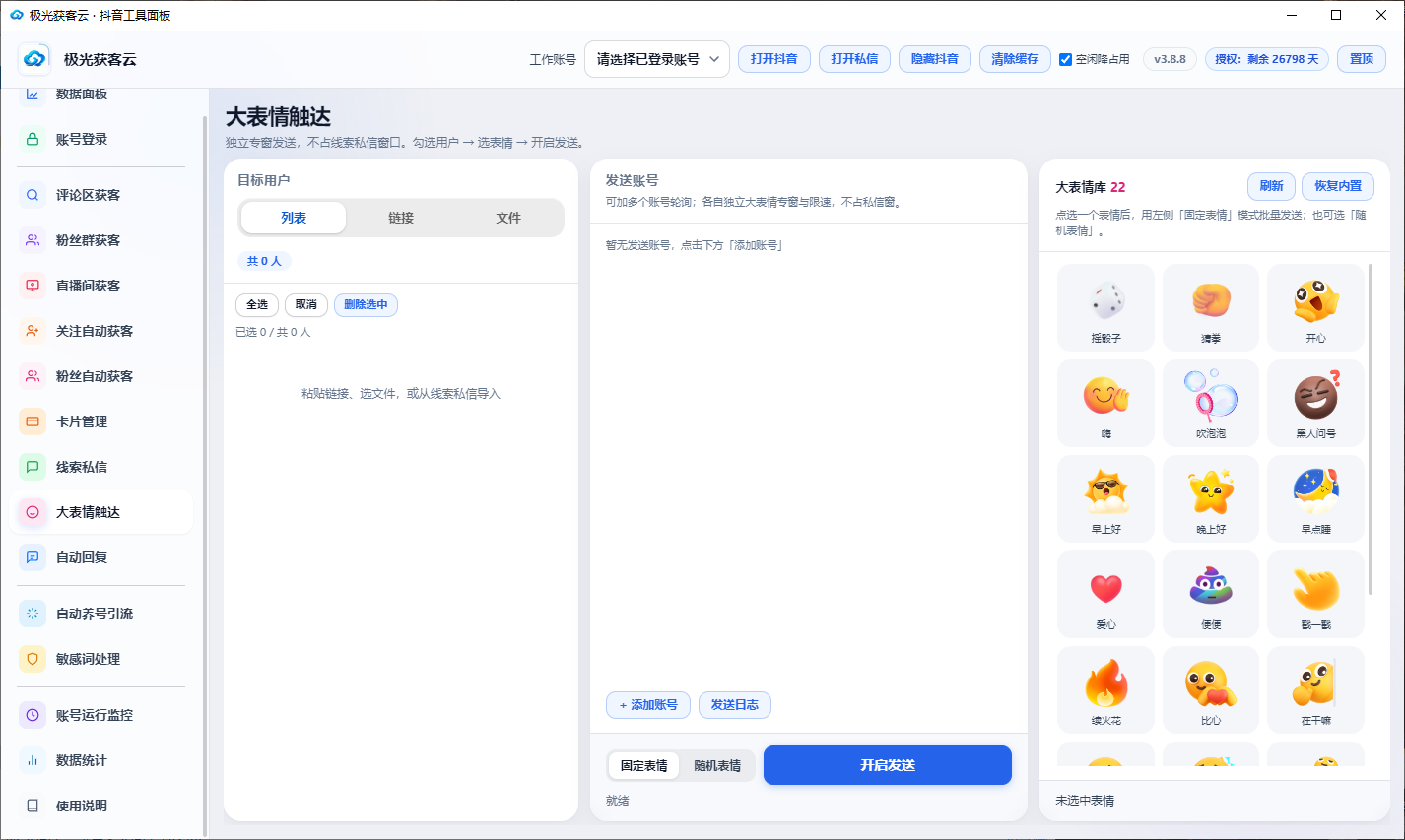This screenshot has width=1405, height=840.
Task: Click the v3.8.8 version badge
Action: [1171, 59]
